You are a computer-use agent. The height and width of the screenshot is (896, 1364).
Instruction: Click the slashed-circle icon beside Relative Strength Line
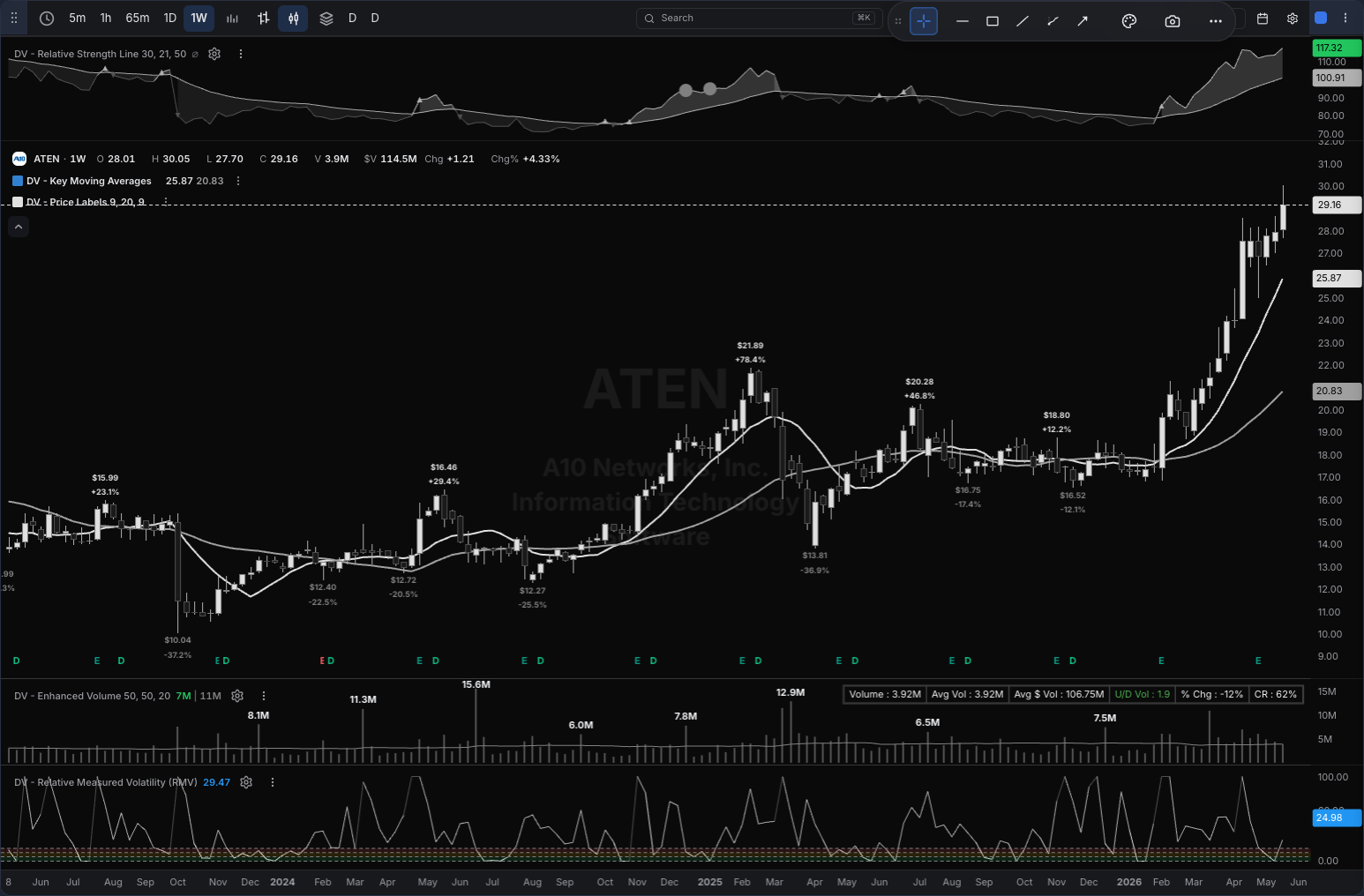195,54
